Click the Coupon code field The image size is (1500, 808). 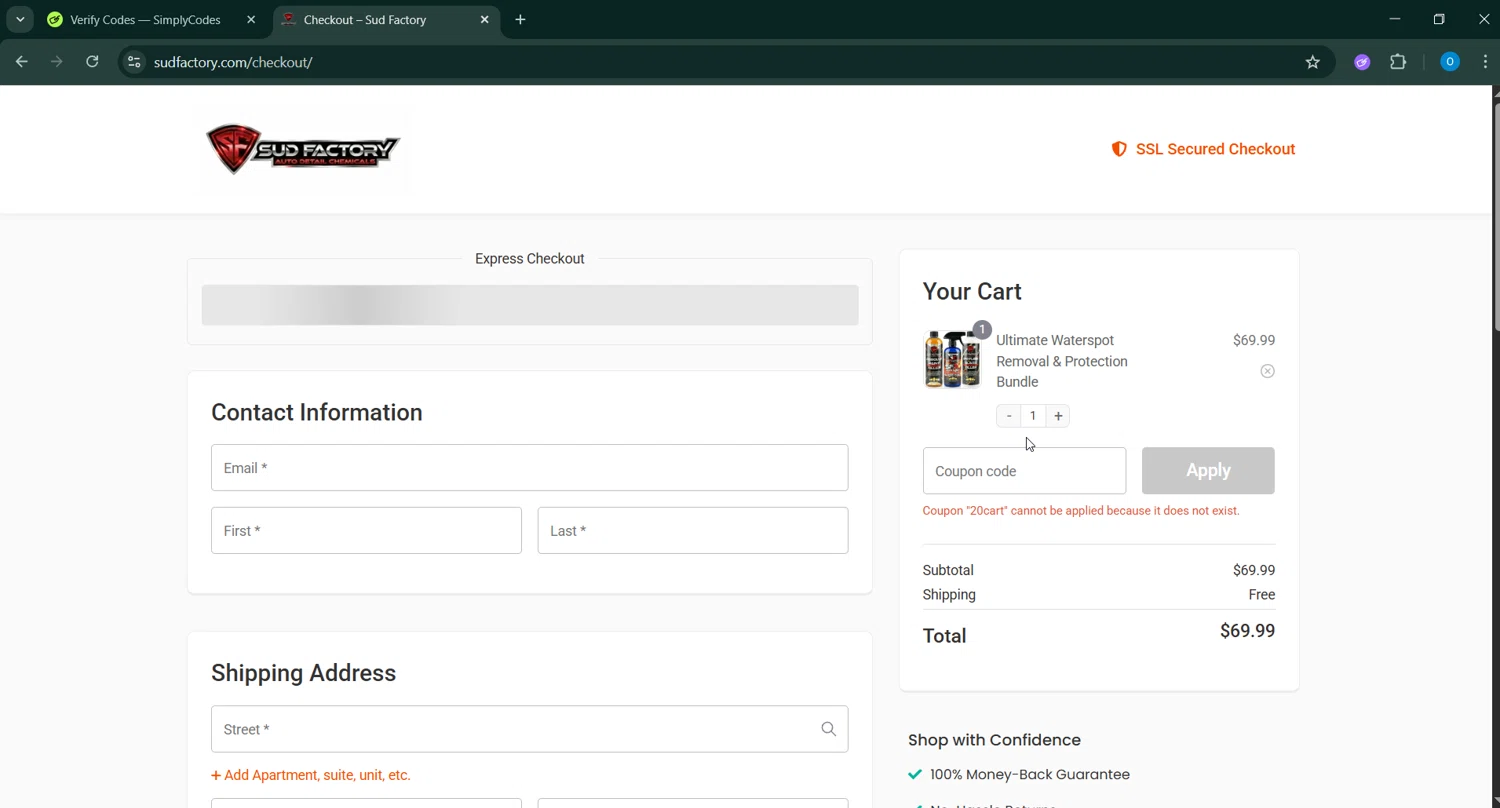coord(1024,471)
